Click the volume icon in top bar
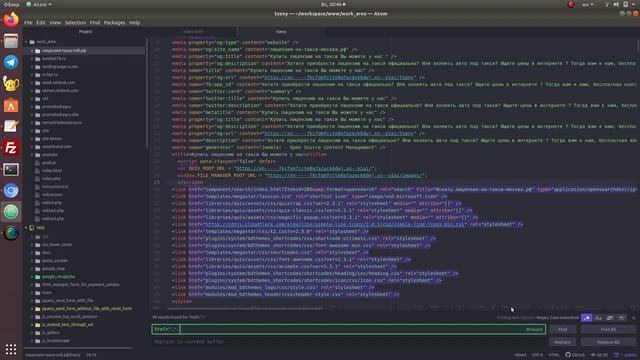Viewport: 640px width, 360px height. click(x=616, y=4)
